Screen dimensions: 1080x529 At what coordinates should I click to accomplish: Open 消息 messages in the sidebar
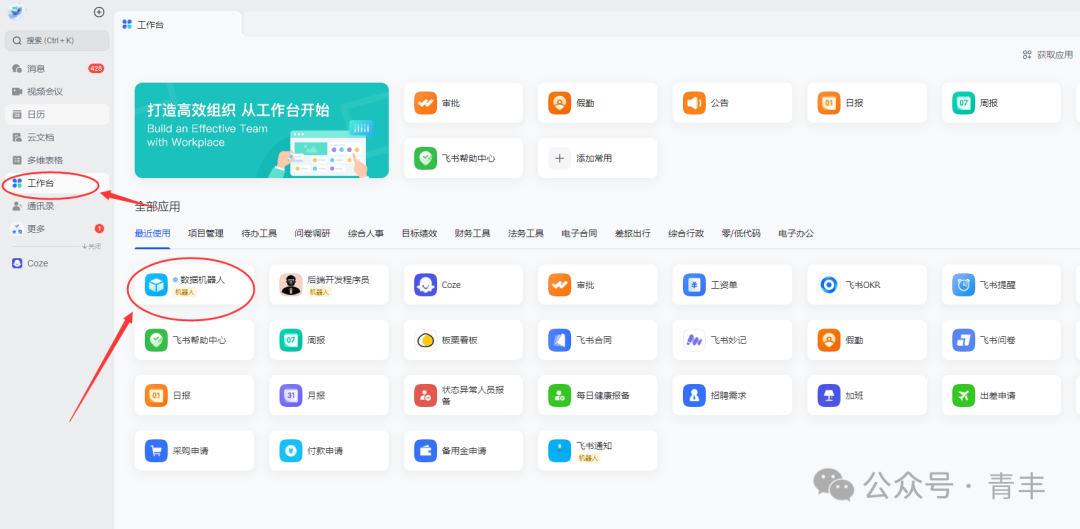57,68
